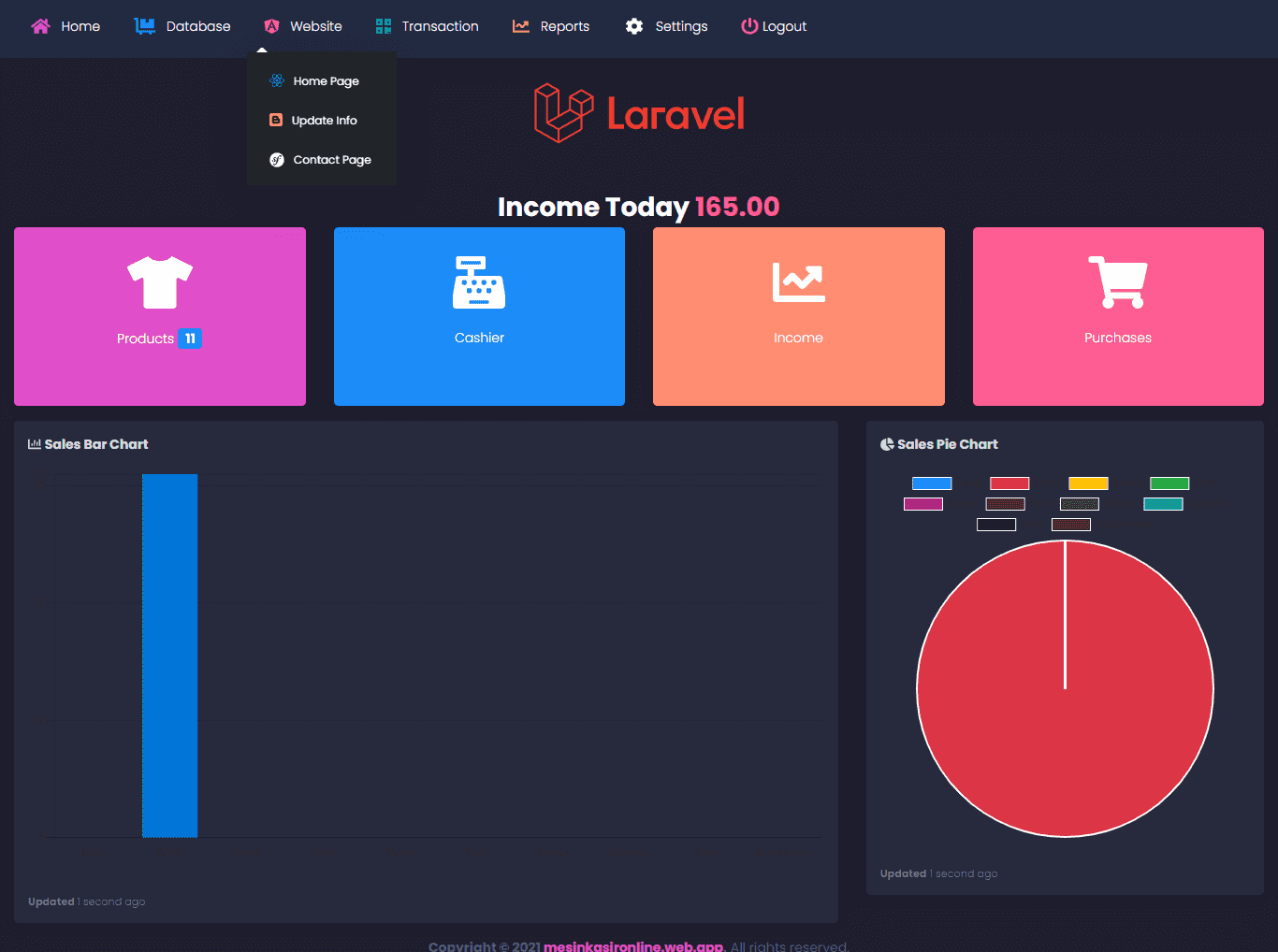1278x952 pixels.
Task: Click the chart-line icon on Income card
Action: (799, 282)
